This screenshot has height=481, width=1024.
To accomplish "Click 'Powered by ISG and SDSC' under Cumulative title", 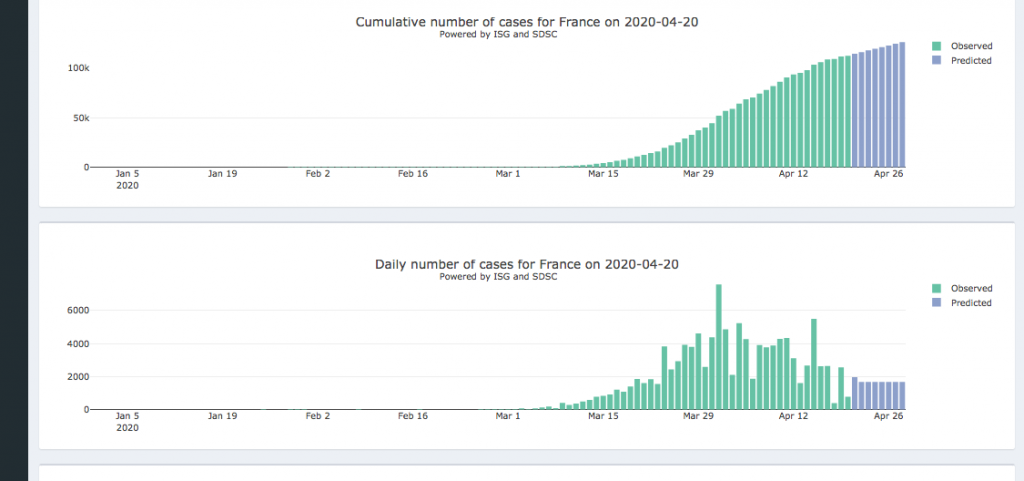I will click(x=497, y=34).
